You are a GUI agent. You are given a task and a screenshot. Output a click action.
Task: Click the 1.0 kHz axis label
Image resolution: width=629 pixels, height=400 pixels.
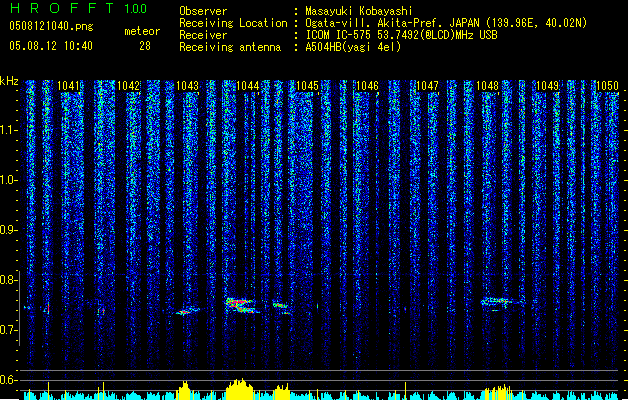(9, 180)
